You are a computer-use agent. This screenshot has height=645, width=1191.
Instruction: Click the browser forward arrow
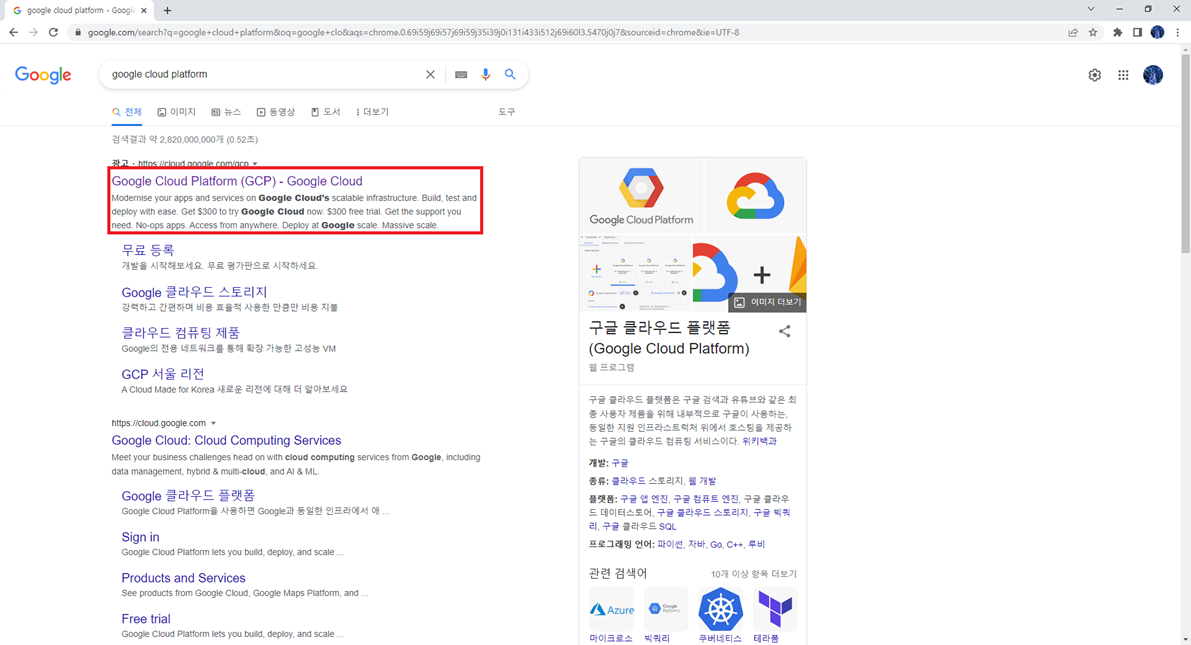point(33,33)
